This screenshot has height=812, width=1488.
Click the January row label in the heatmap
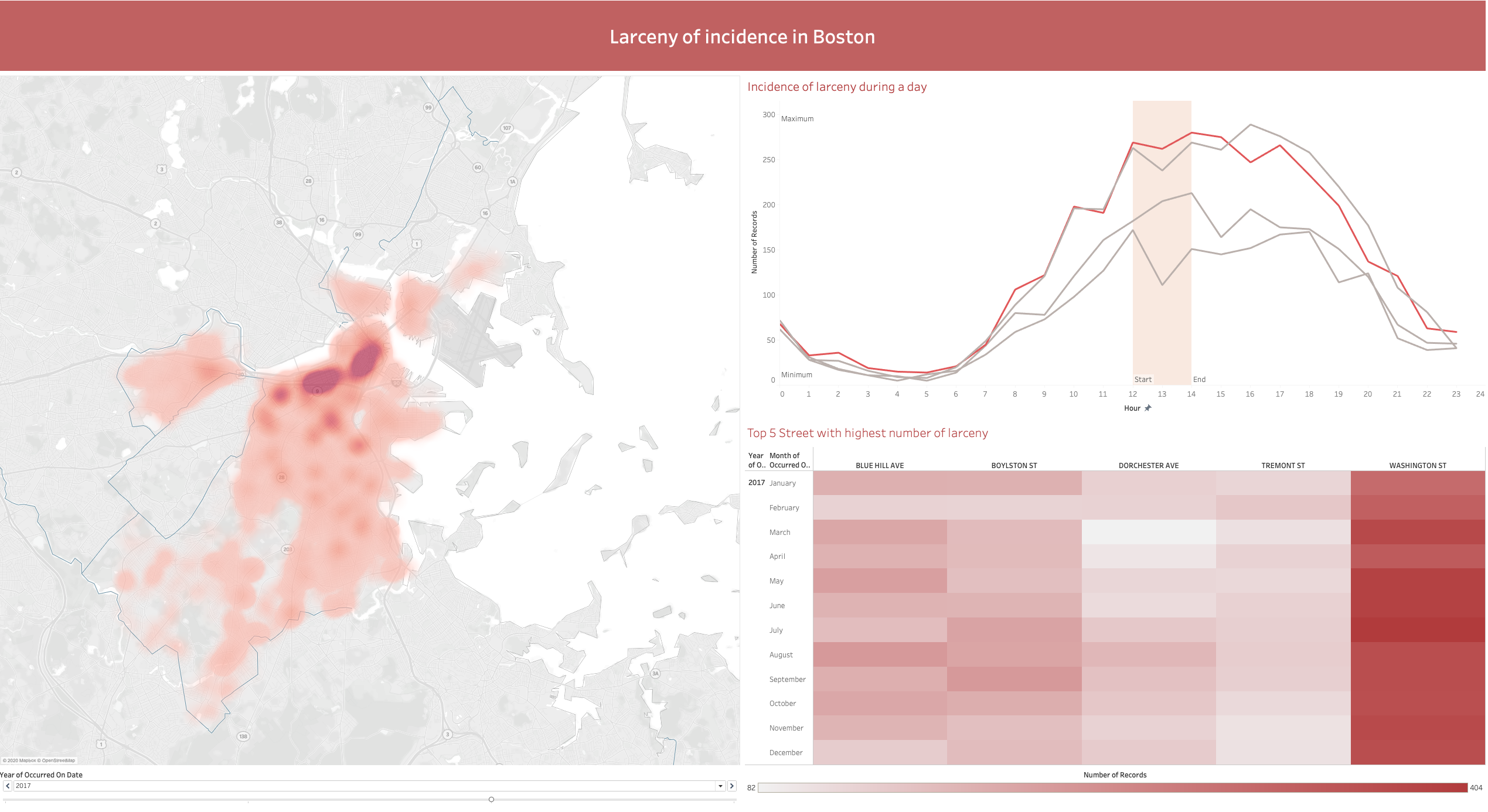click(783, 483)
